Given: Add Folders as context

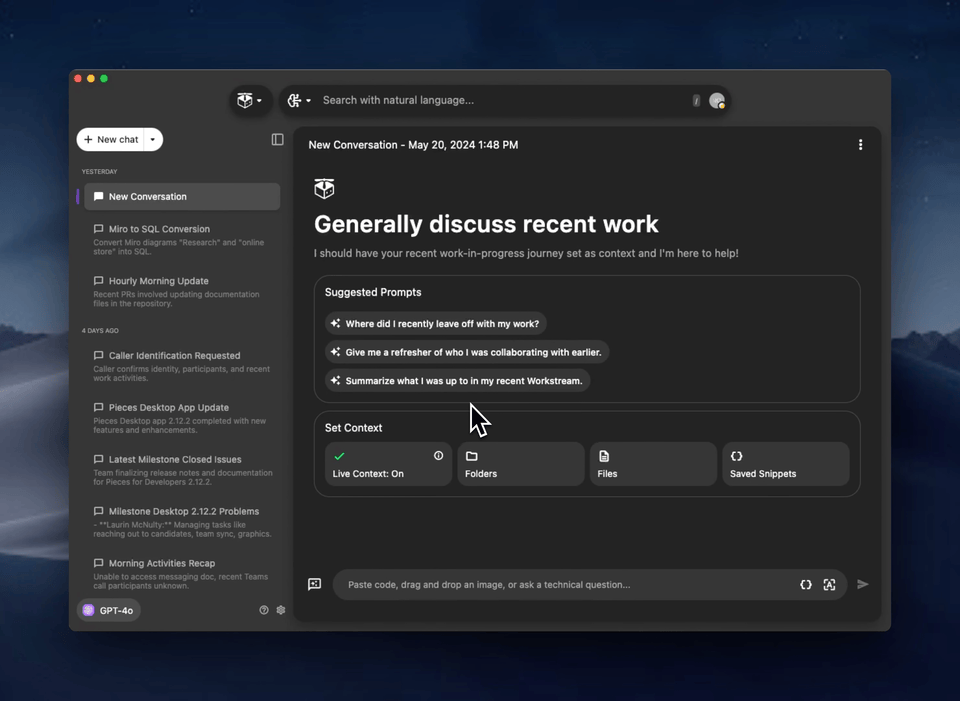Looking at the screenshot, I should point(520,465).
